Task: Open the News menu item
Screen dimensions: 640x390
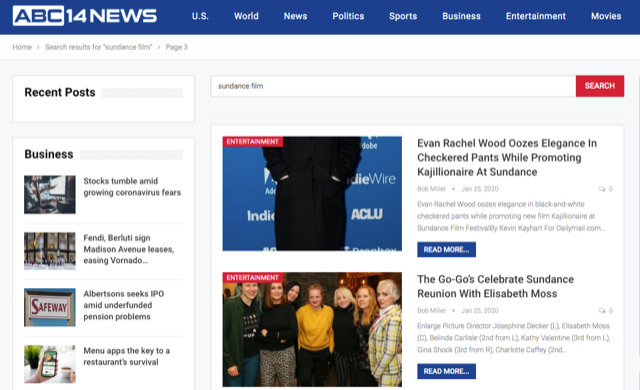Action: tap(296, 16)
